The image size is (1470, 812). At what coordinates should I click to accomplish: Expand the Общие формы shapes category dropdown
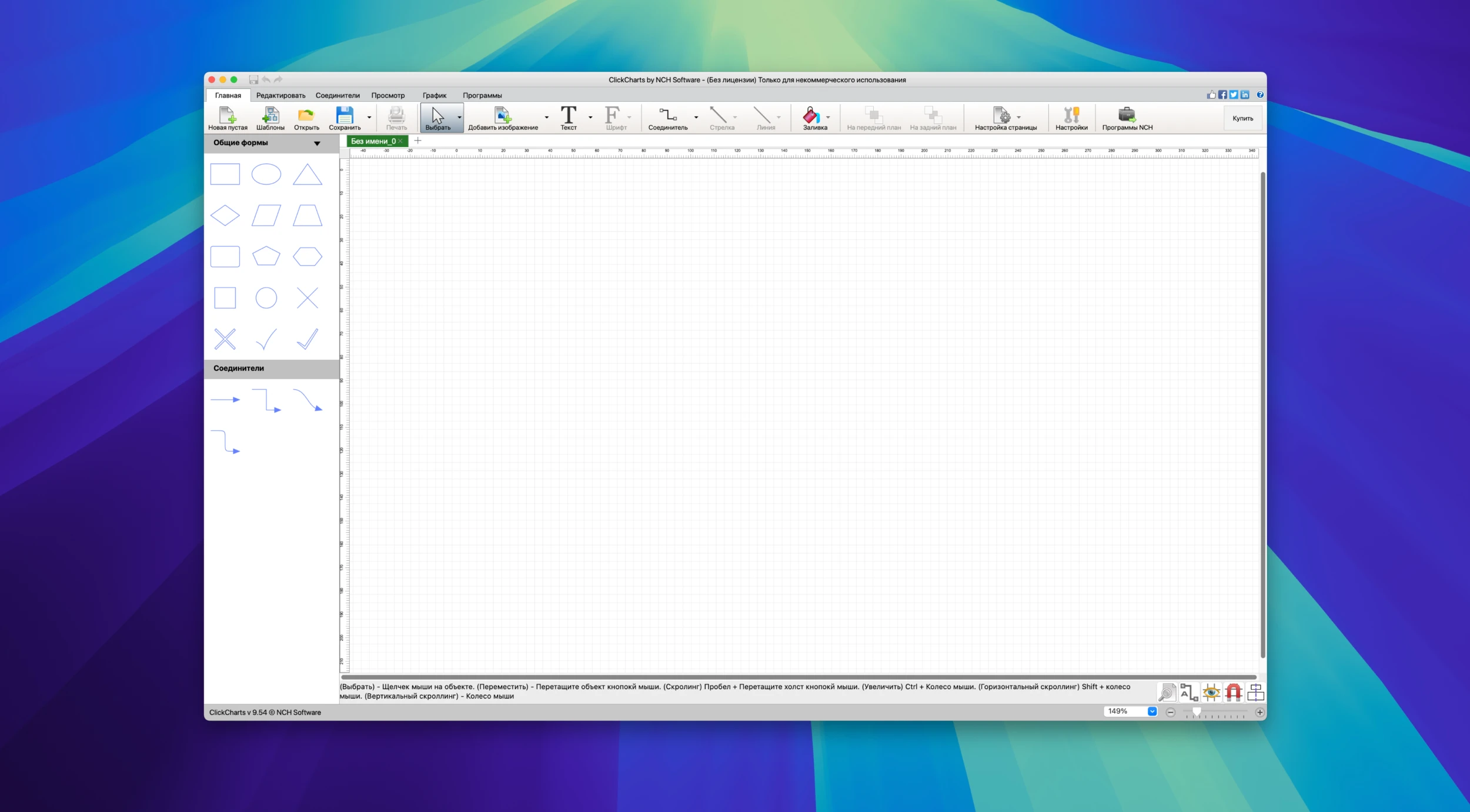(317, 143)
